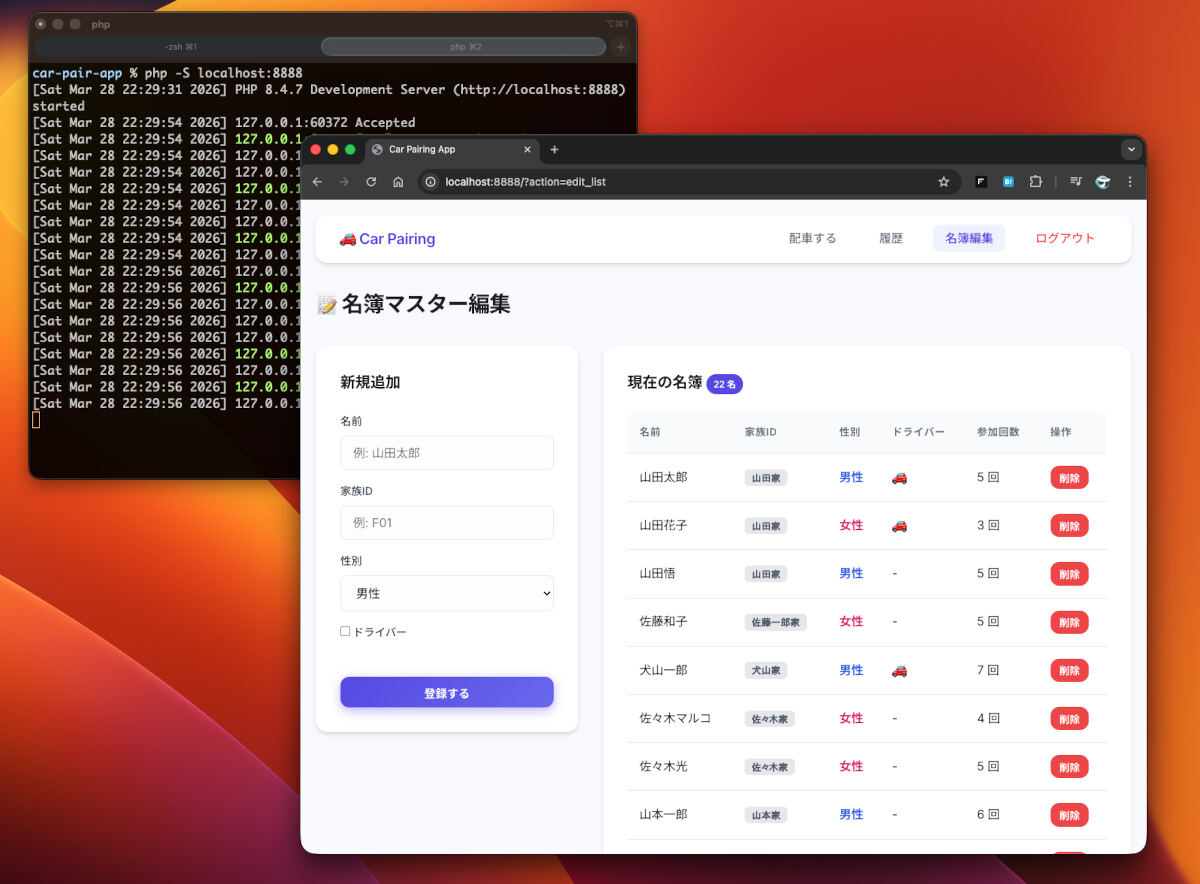The width and height of the screenshot is (1200, 884).
Task: Click the 22名 count badge
Action: coord(725,384)
